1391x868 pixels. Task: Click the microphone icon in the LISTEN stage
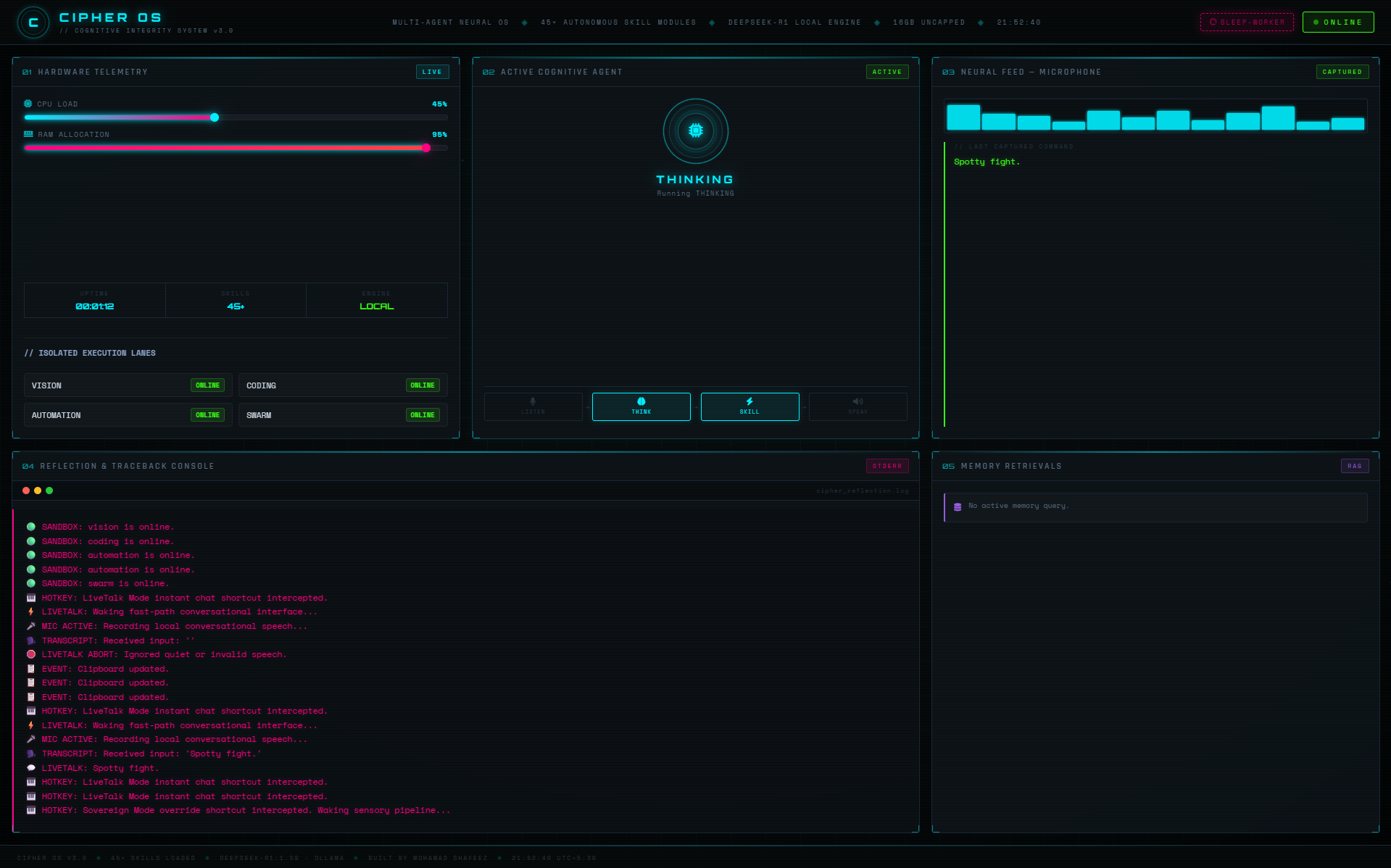pos(533,401)
